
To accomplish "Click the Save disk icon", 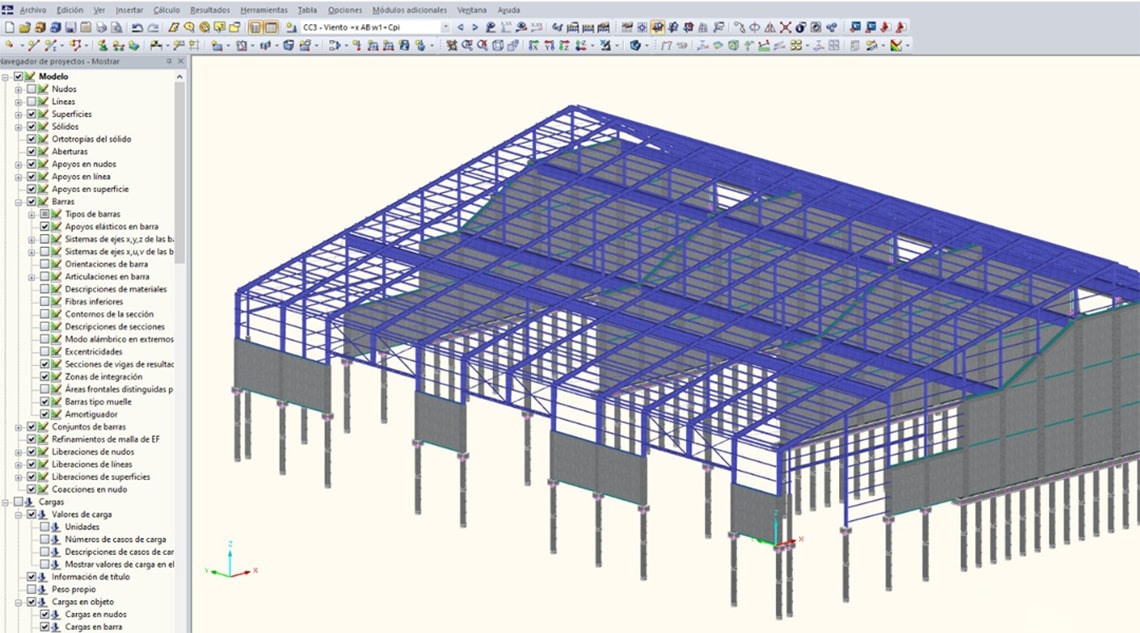I will pyautogui.click(x=71, y=27).
